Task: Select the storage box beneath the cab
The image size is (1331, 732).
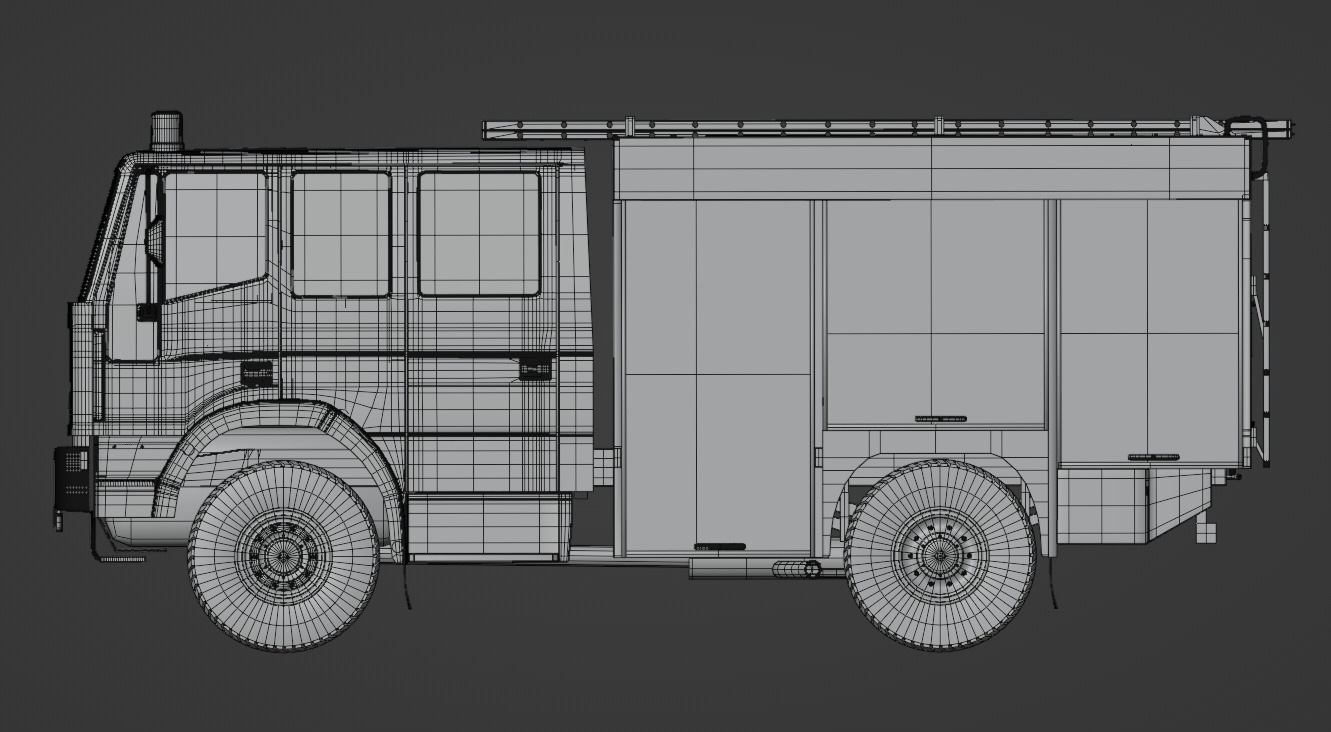Action: tap(490, 526)
